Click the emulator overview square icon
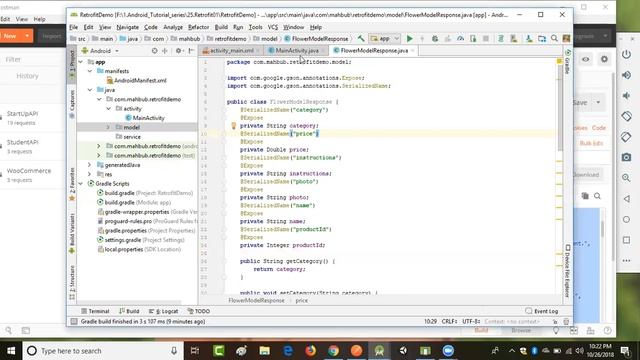Screen dimensions: 640x360 [x=626, y=240]
